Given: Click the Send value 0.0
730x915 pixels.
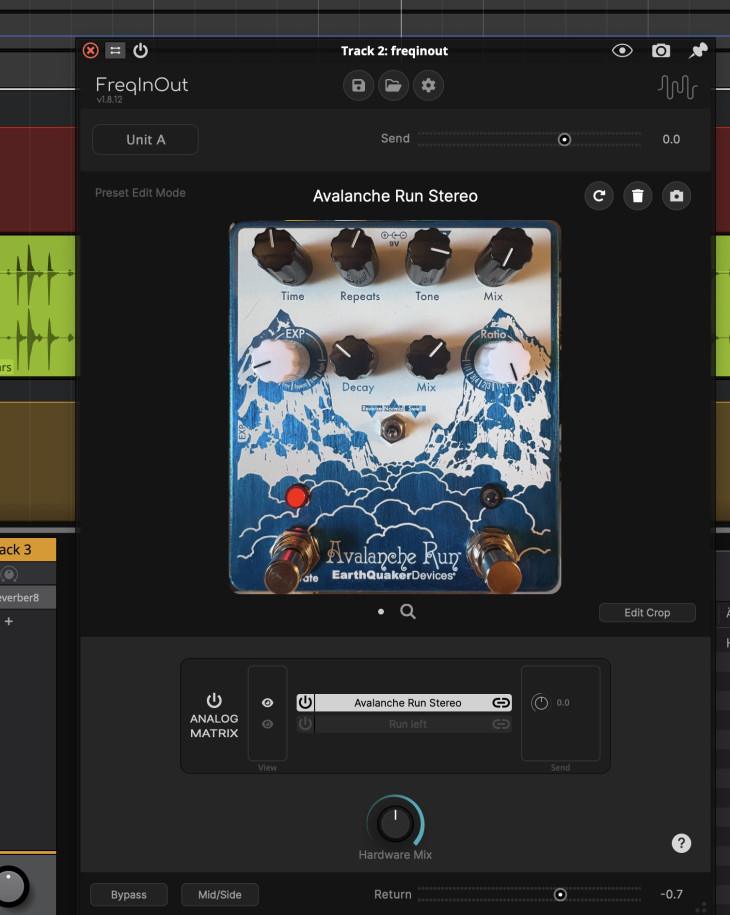Looking at the screenshot, I should [x=671, y=139].
